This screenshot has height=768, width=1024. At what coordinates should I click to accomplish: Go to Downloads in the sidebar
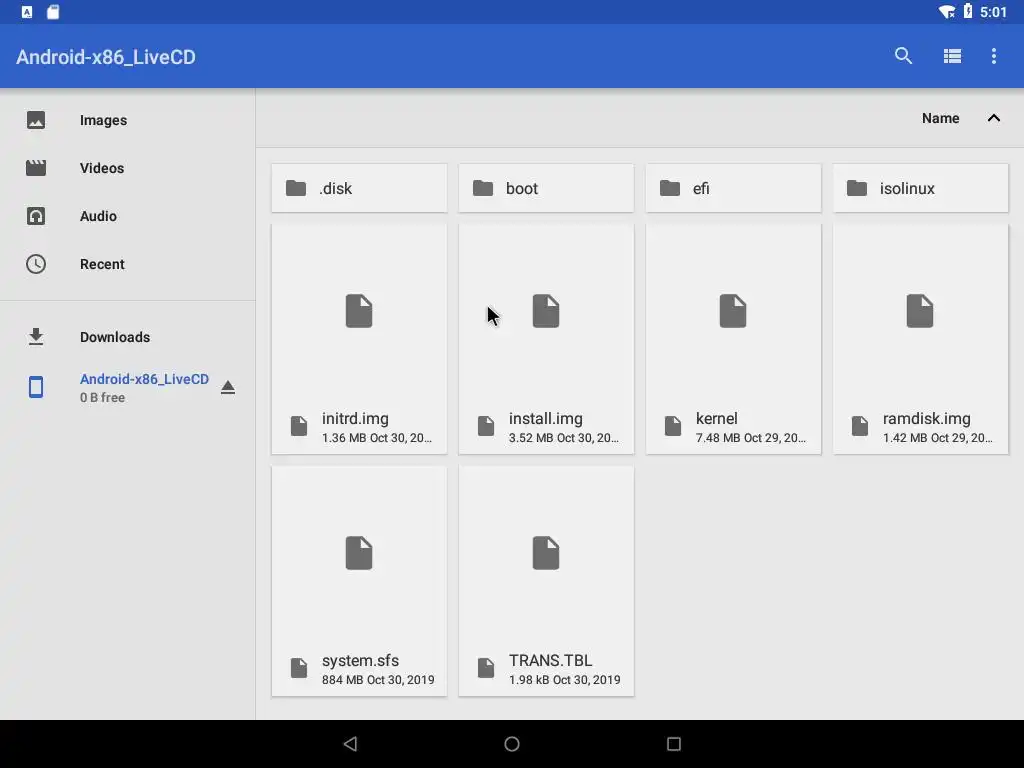(x=115, y=337)
